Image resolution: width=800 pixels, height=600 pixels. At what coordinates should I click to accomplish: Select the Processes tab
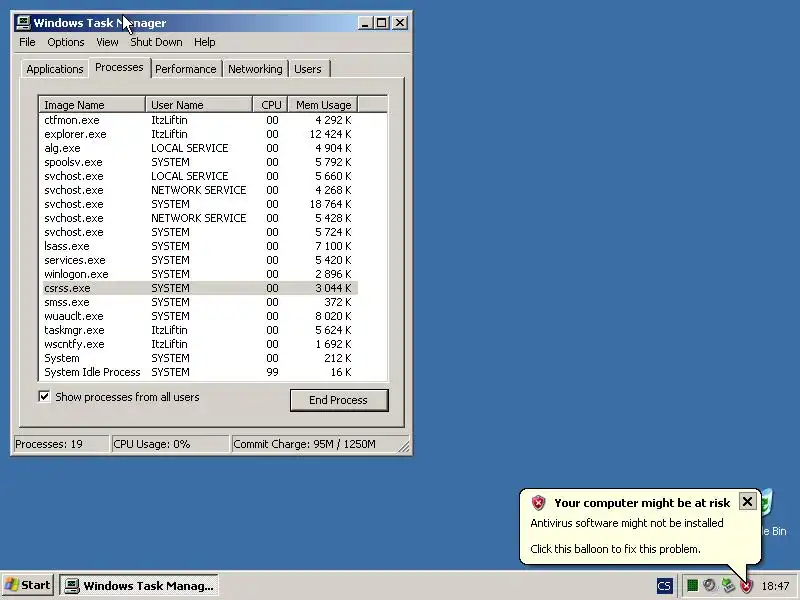pos(119,67)
